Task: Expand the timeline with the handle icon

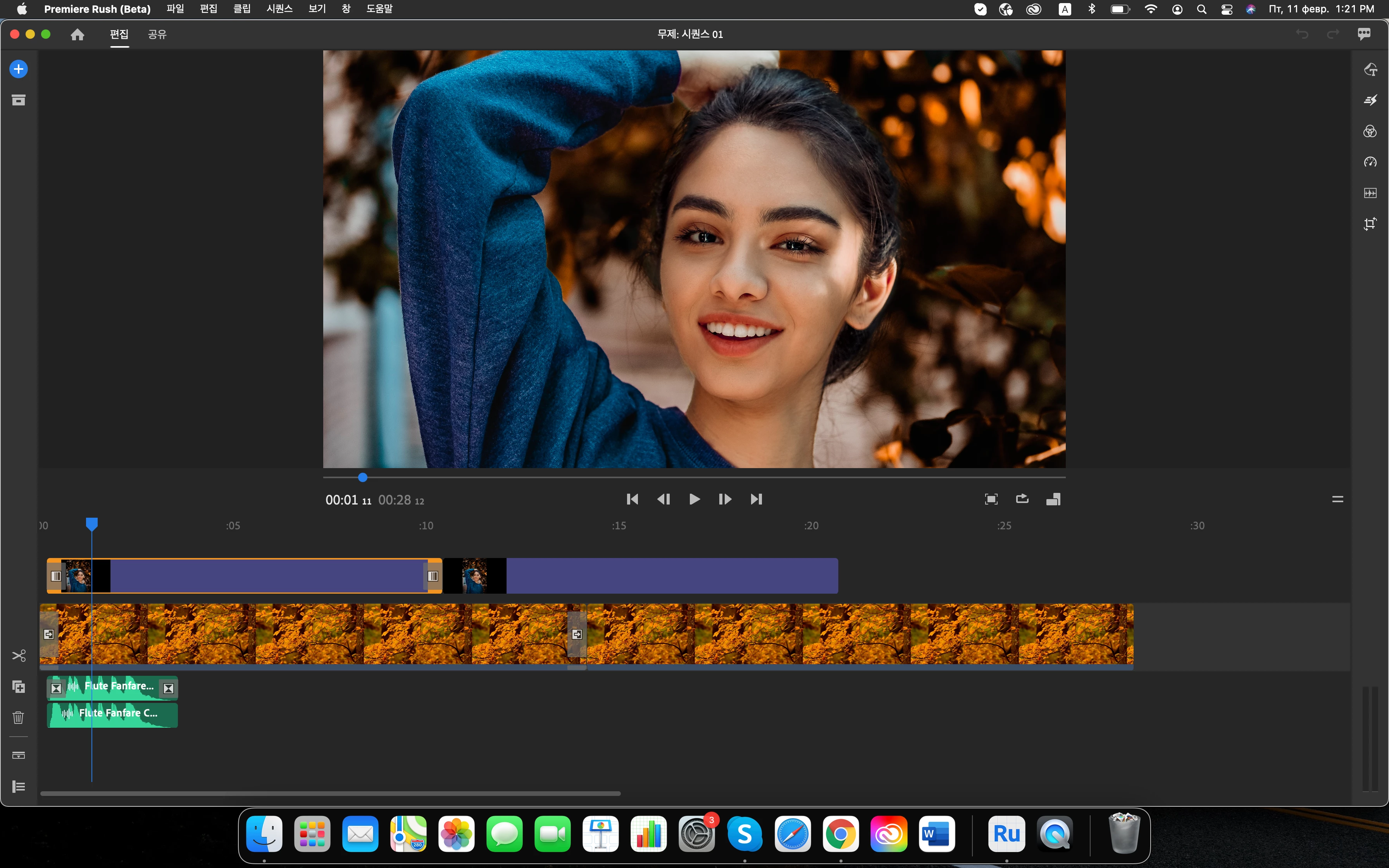Action: [x=1337, y=499]
